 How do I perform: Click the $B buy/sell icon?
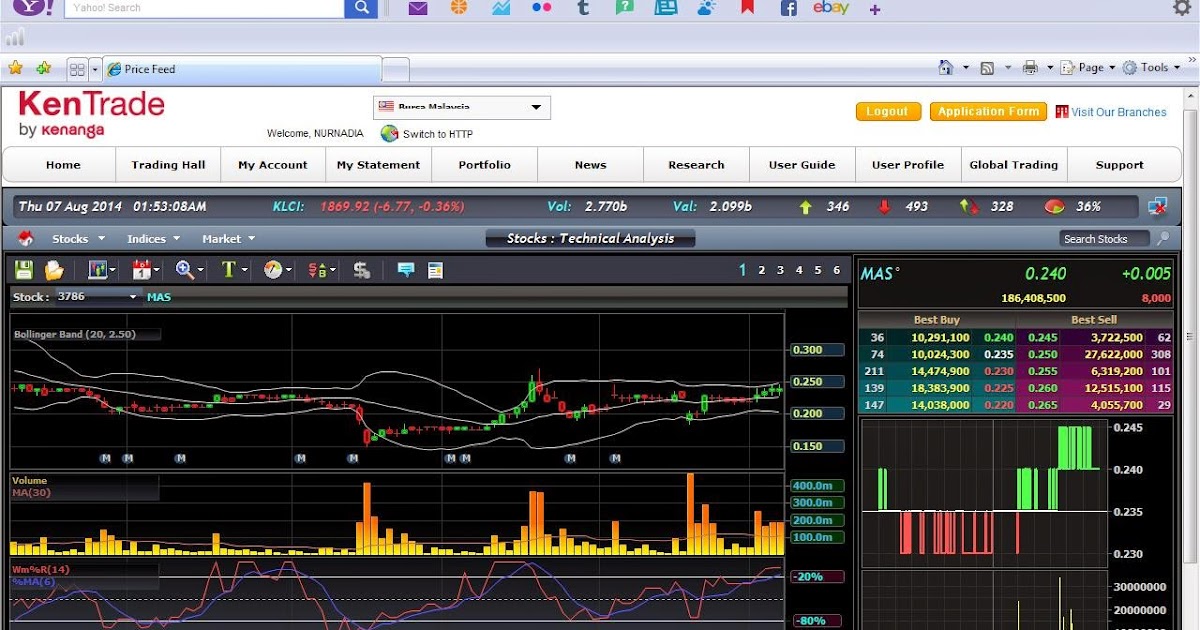click(317, 270)
